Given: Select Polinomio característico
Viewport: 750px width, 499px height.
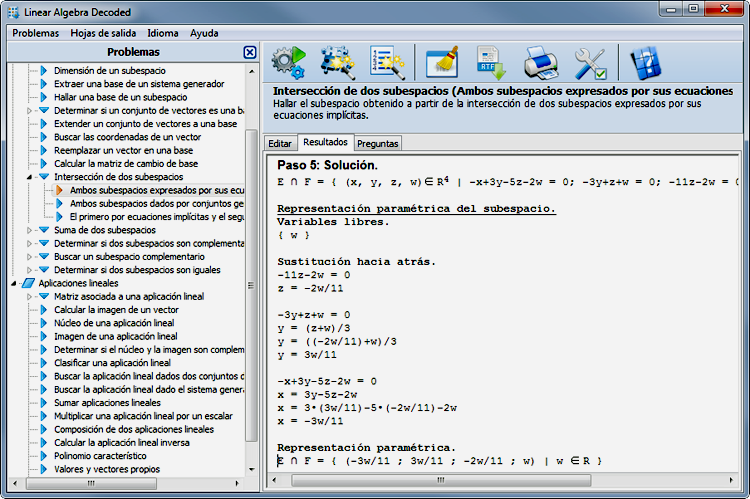Looking at the screenshot, I should pos(100,456).
